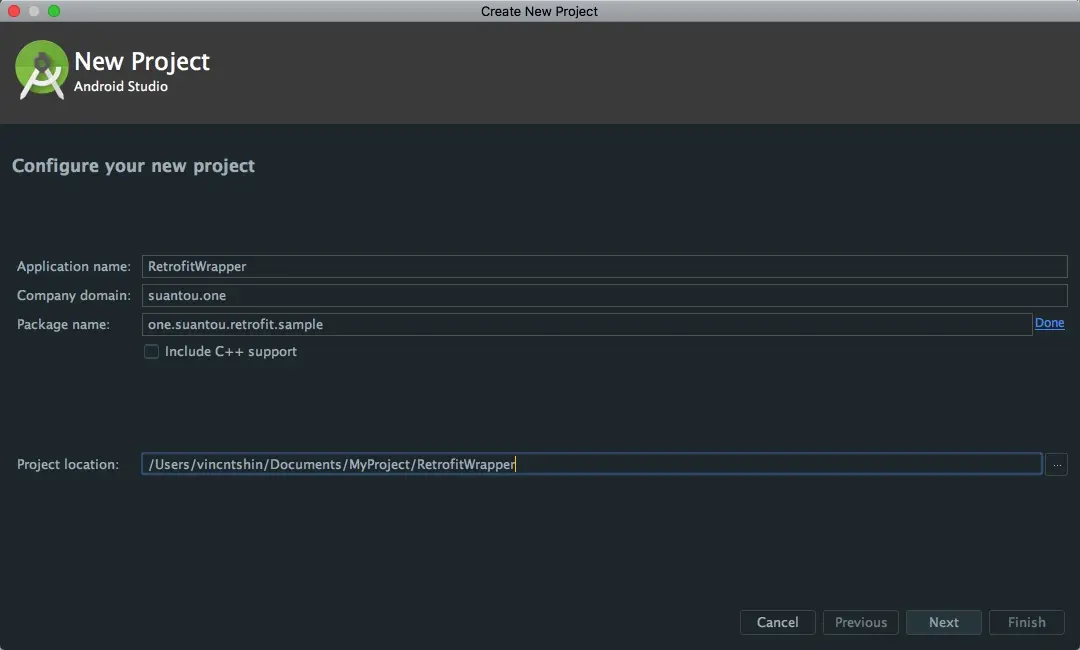Click the 'Android Studio' subtitle text
Screen dimensions: 1080x650
(x=121, y=87)
